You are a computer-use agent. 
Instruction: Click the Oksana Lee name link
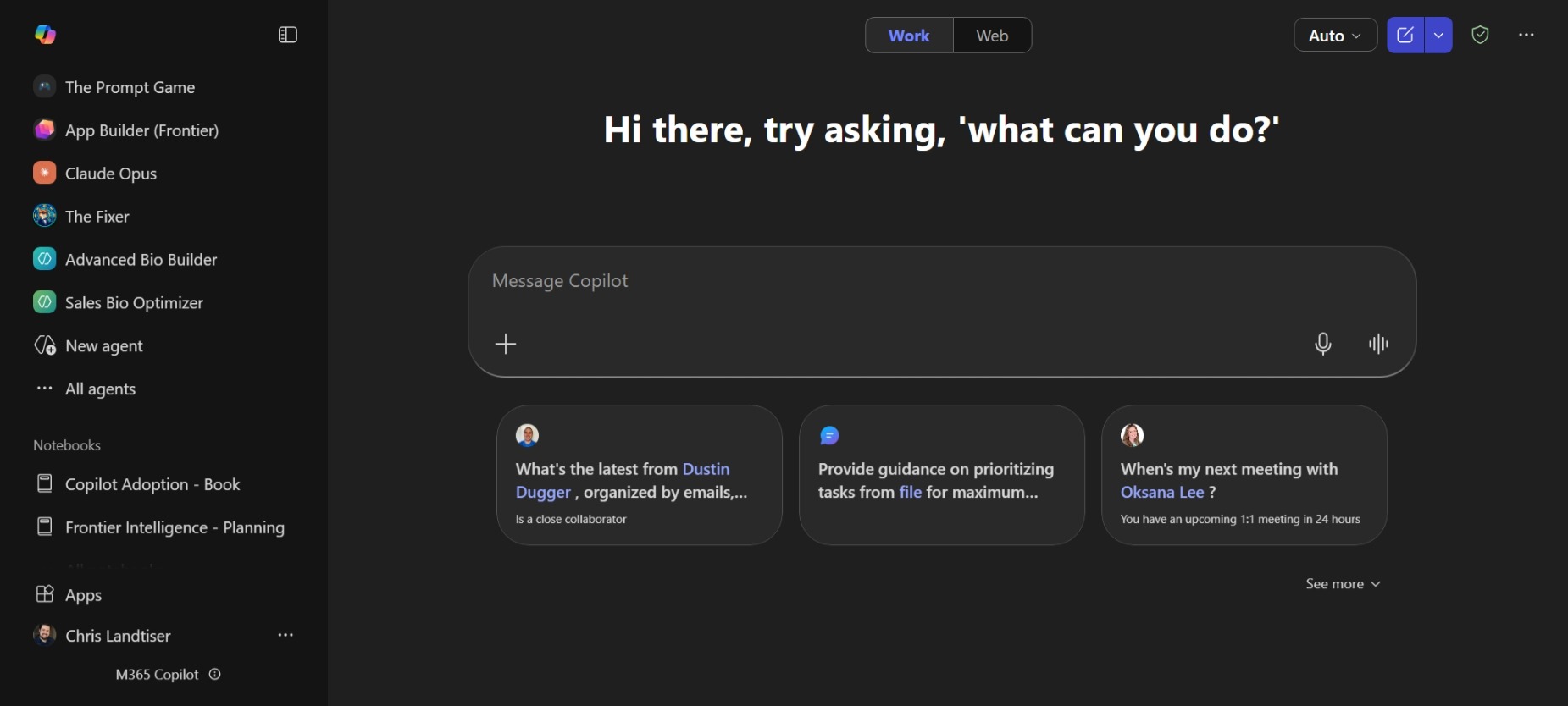[1162, 492]
